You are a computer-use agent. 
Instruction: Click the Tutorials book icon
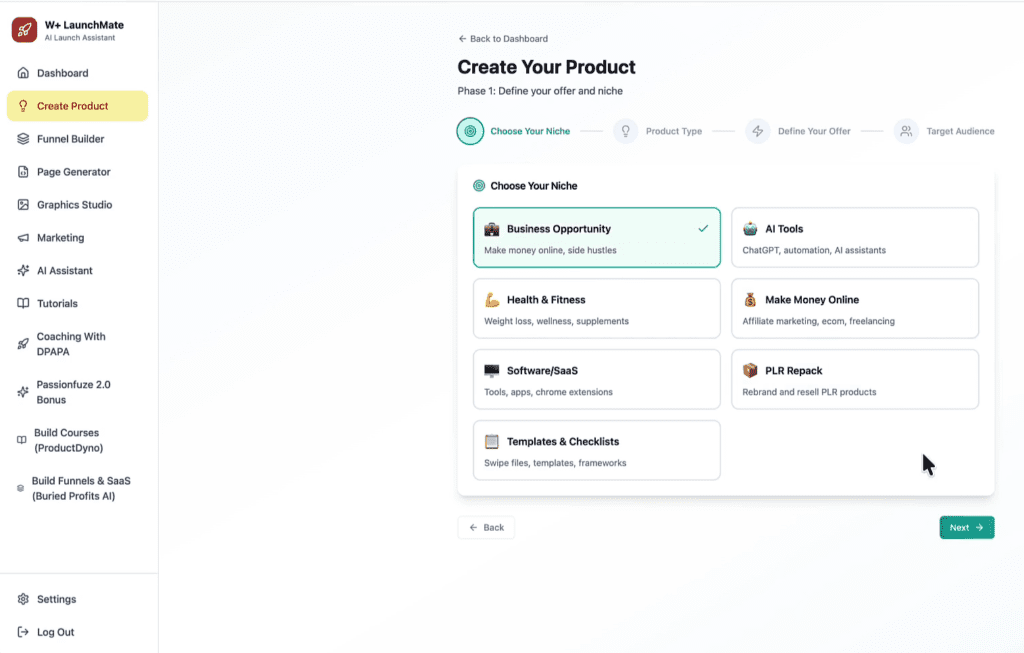click(23, 304)
